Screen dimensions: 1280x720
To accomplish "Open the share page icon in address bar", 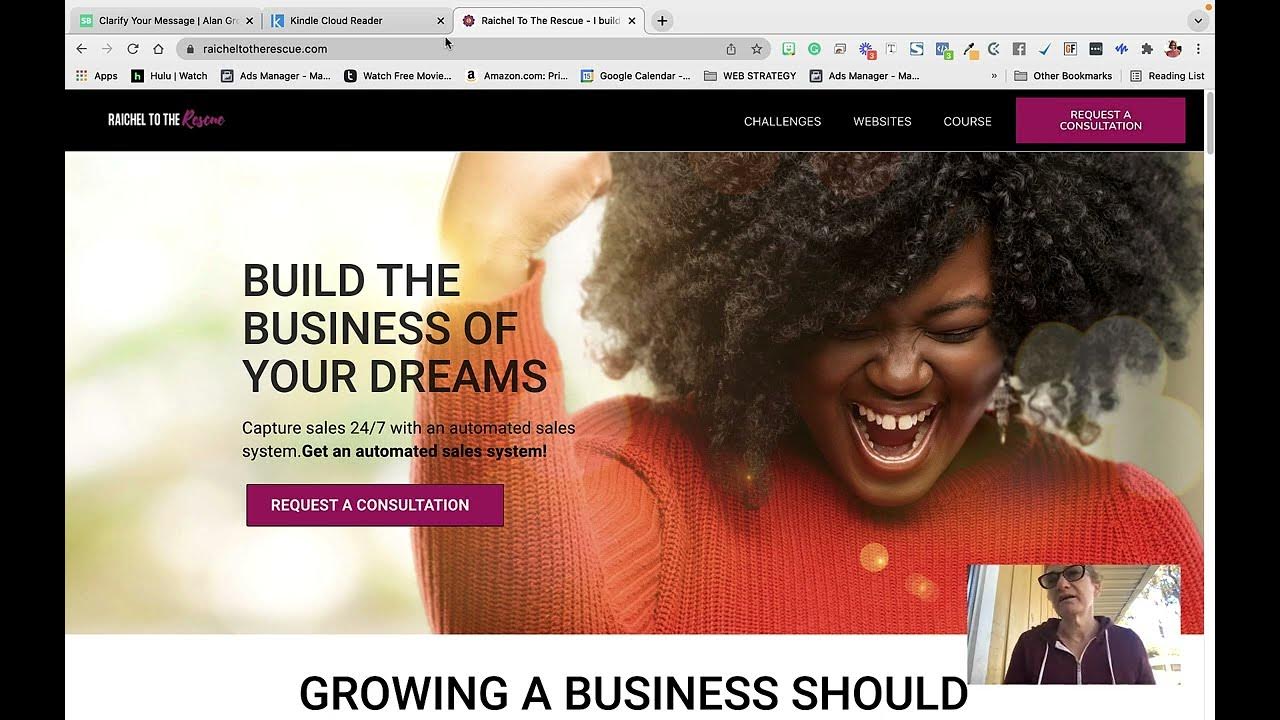I will coord(731,49).
